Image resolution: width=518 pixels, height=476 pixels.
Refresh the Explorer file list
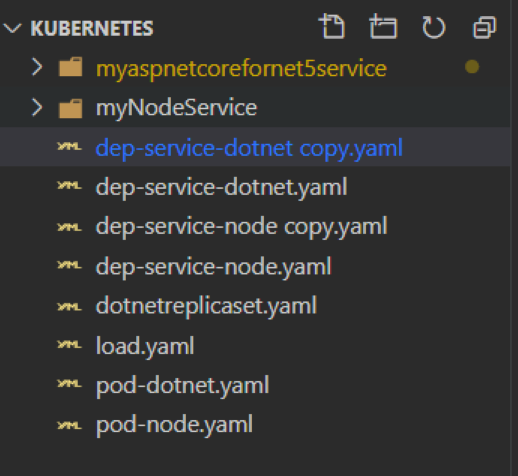pos(433,27)
